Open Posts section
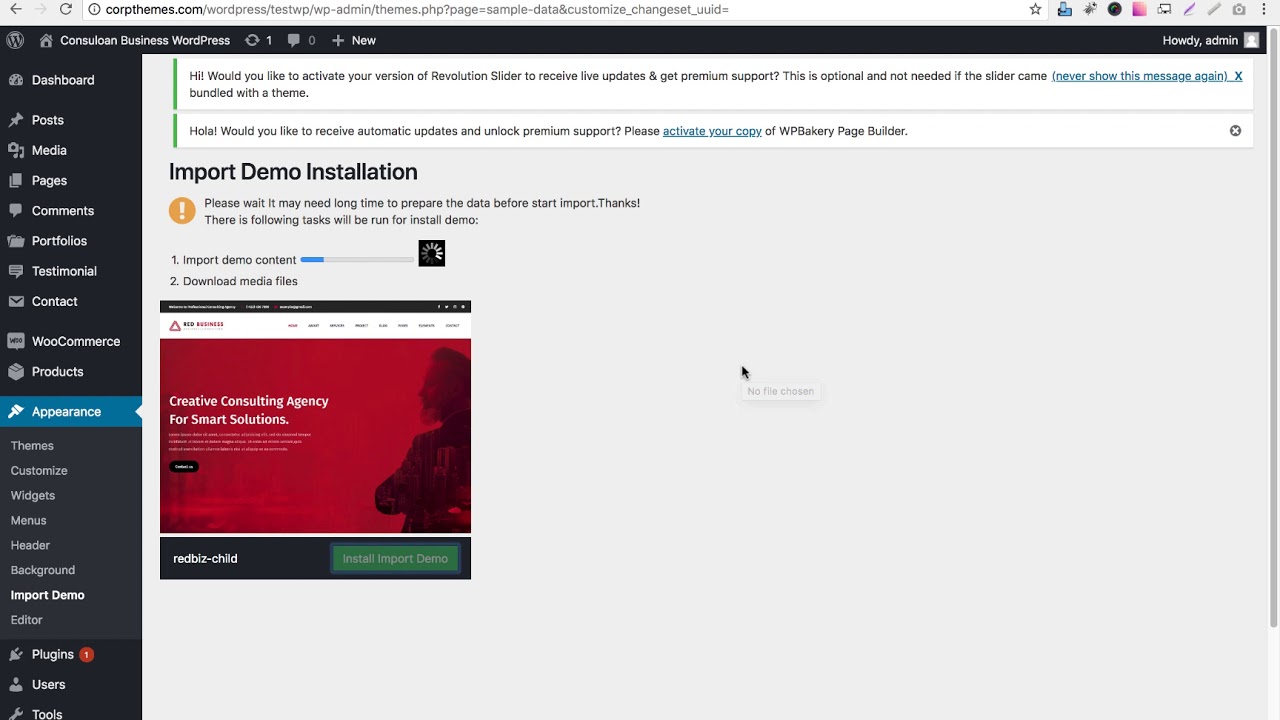This screenshot has height=720, width=1280. click(47, 120)
